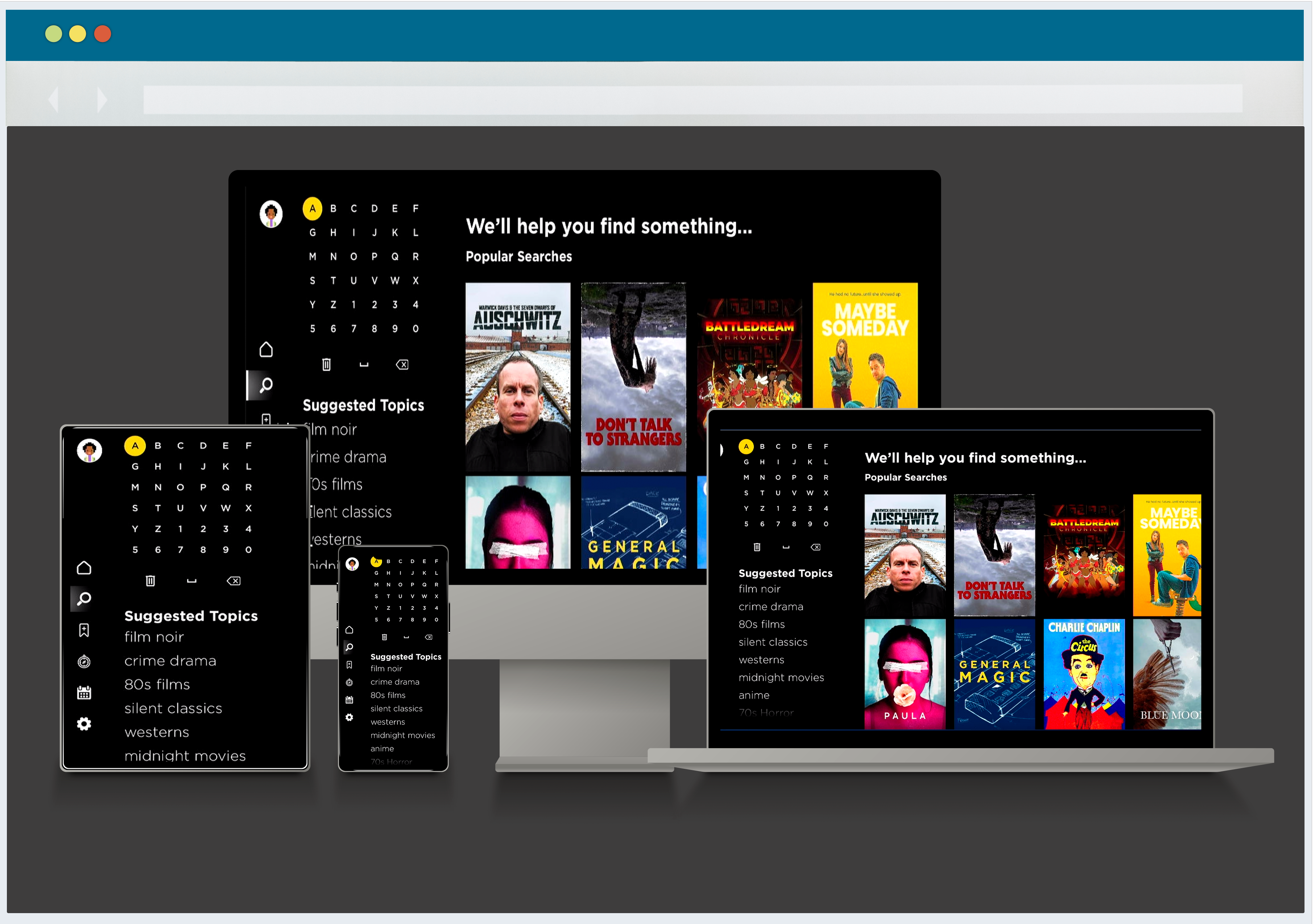Viewport: 1315px width, 924px height.
Task: Select the search magnifier on the large monitor
Action: point(266,385)
